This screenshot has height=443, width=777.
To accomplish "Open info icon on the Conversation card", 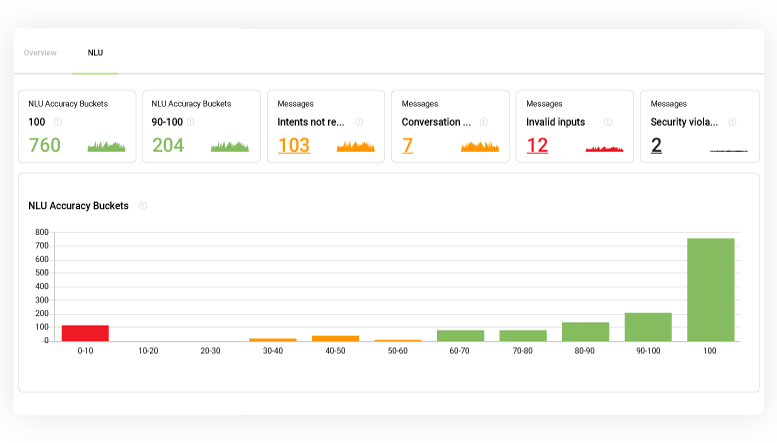I will 484,121.
